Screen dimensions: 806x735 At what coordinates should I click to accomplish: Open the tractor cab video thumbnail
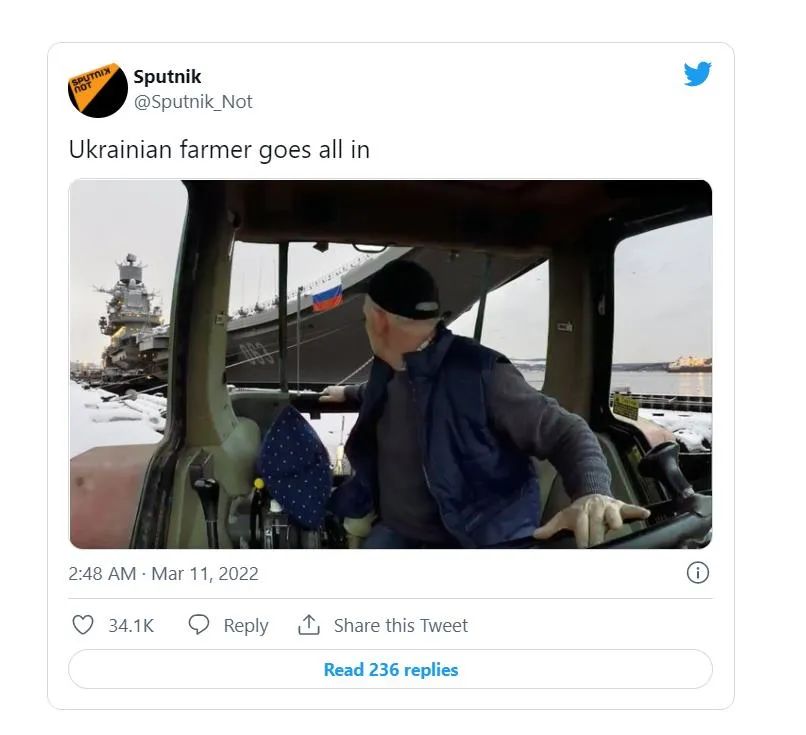[x=391, y=364]
